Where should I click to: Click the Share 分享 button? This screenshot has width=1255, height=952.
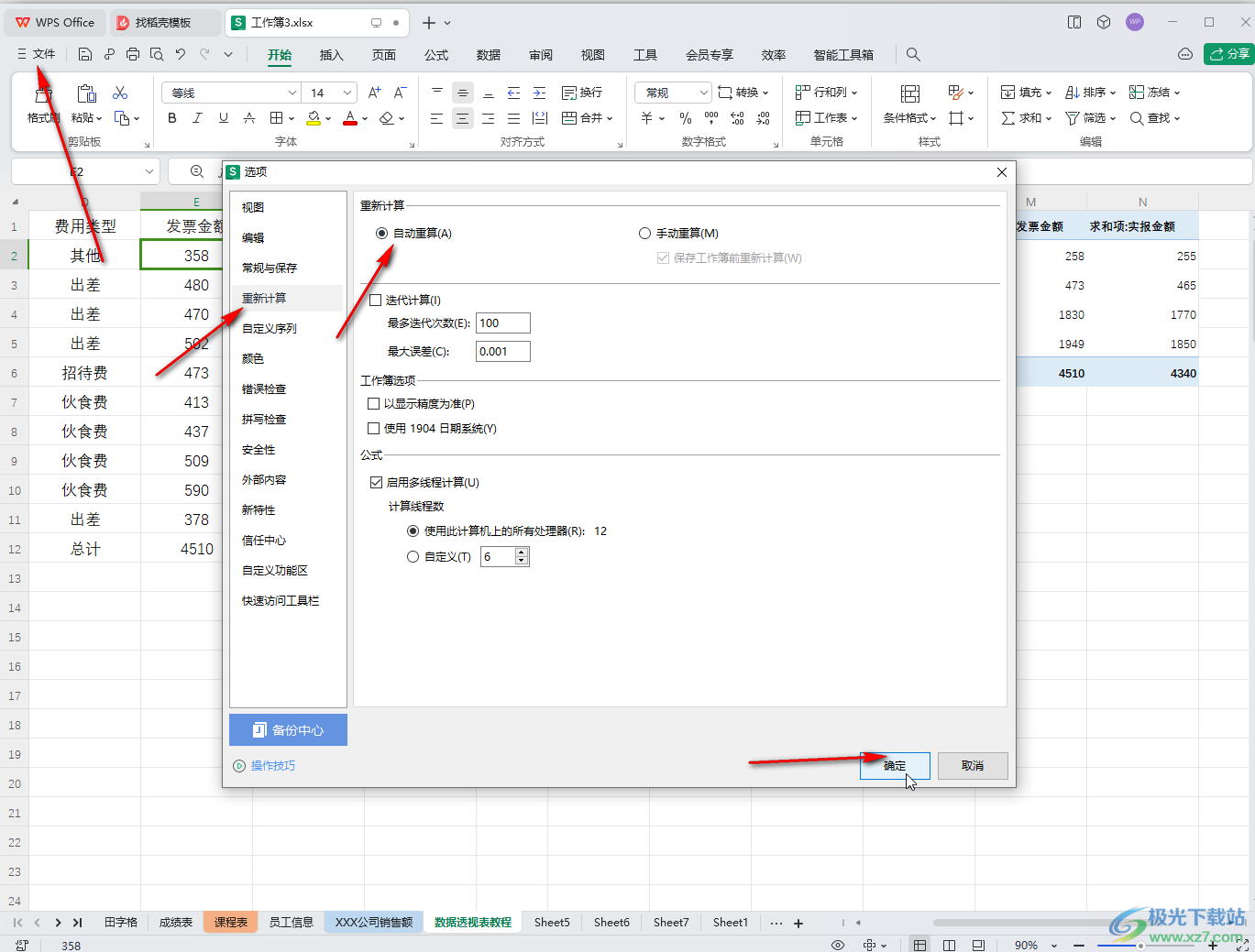(1227, 54)
